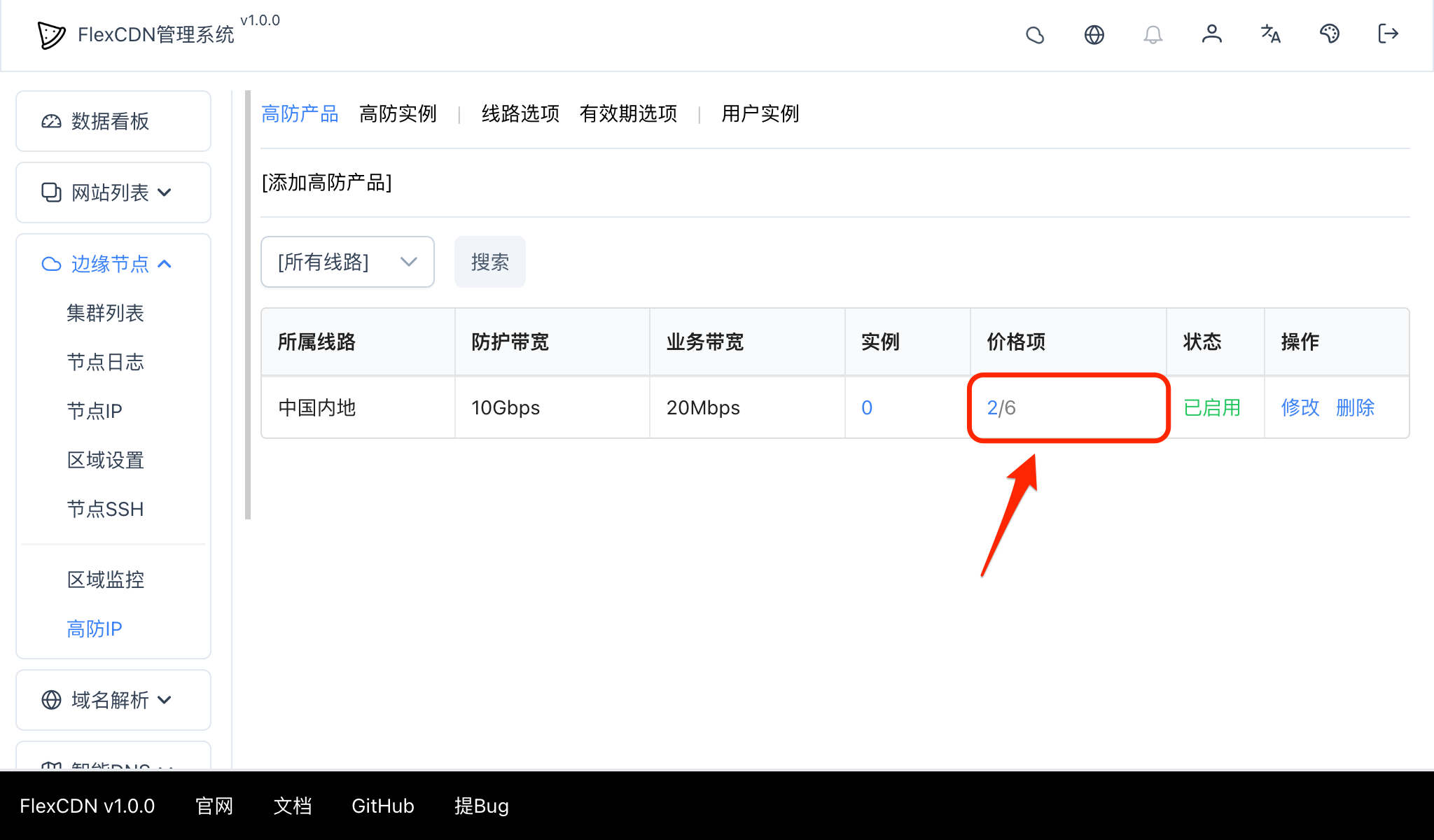Open the user profile icon
Image resolution: width=1434 pixels, height=840 pixels.
tap(1212, 34)
